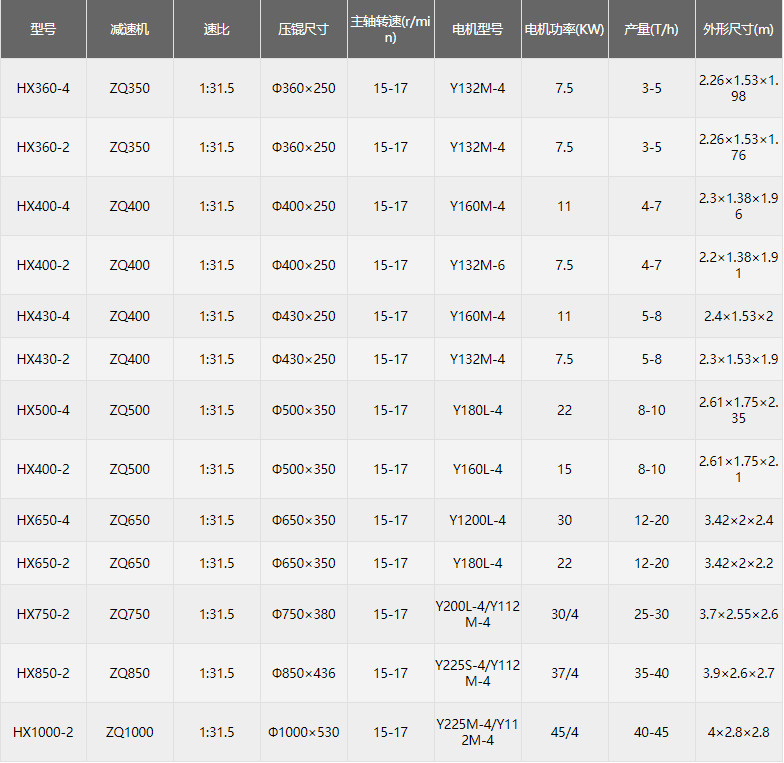The image size is (784, 763).
Task: Click the 减速机 column header
Action: click(130, 30)
